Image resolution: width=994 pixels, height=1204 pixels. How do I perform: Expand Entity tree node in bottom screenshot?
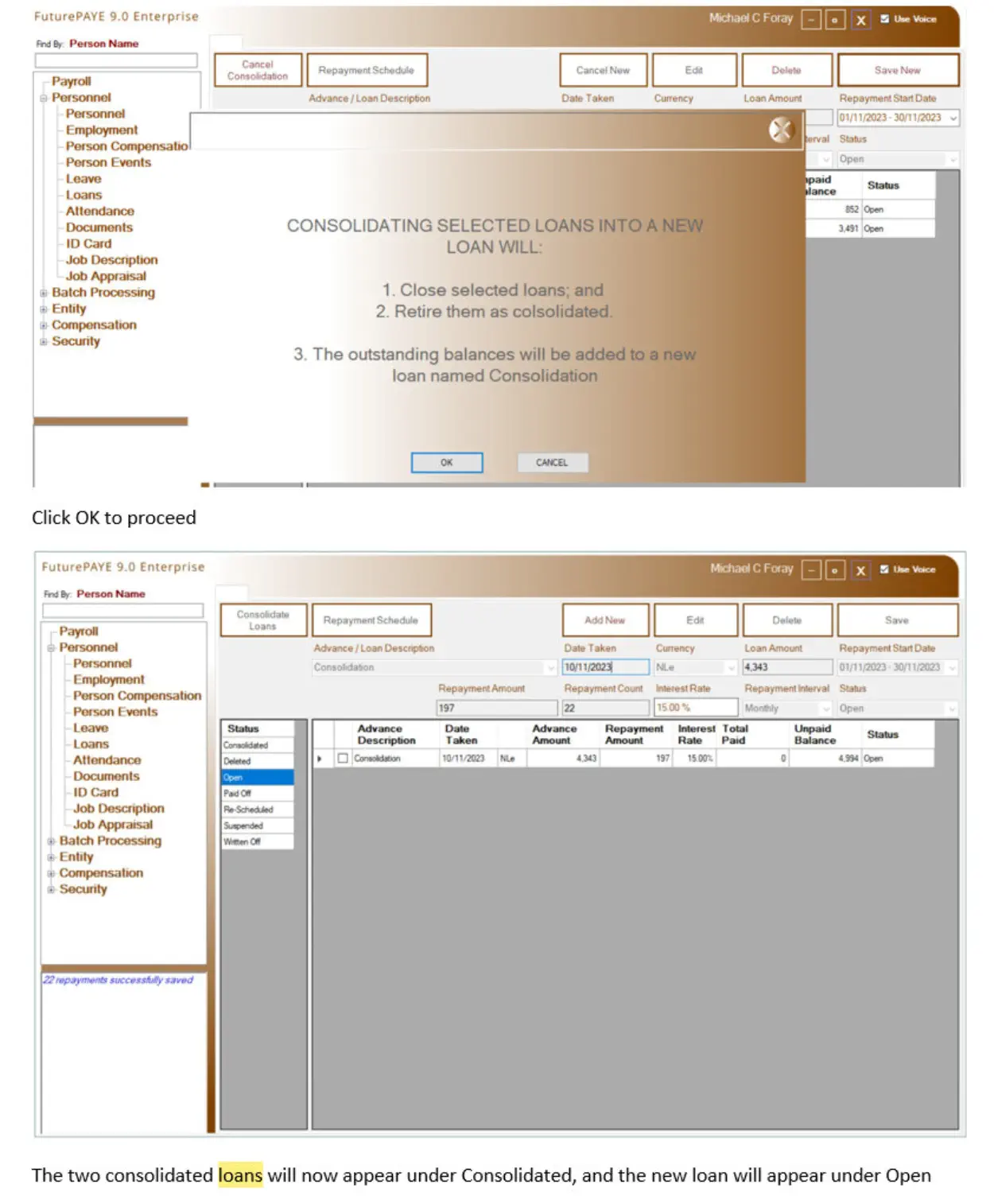click(x=51, y=857)
